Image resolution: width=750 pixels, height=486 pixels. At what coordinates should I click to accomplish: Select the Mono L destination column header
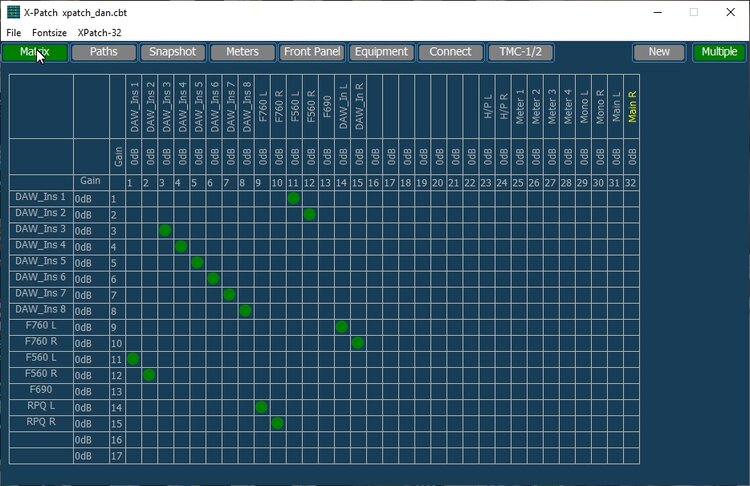(584, 107)
